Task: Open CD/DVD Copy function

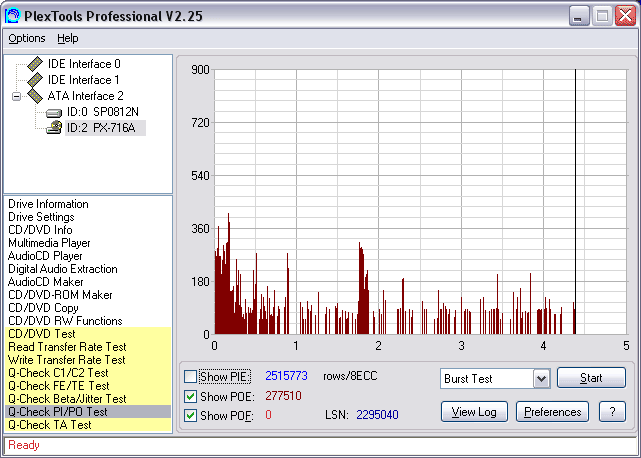Action: pos(43,308)
